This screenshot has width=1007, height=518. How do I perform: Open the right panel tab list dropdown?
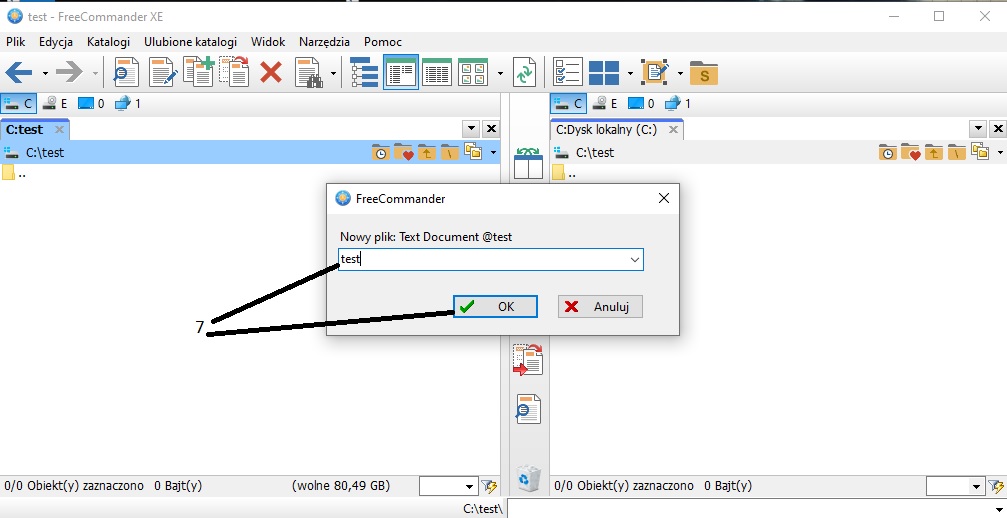pyautogui.click(x=978, y=129)
